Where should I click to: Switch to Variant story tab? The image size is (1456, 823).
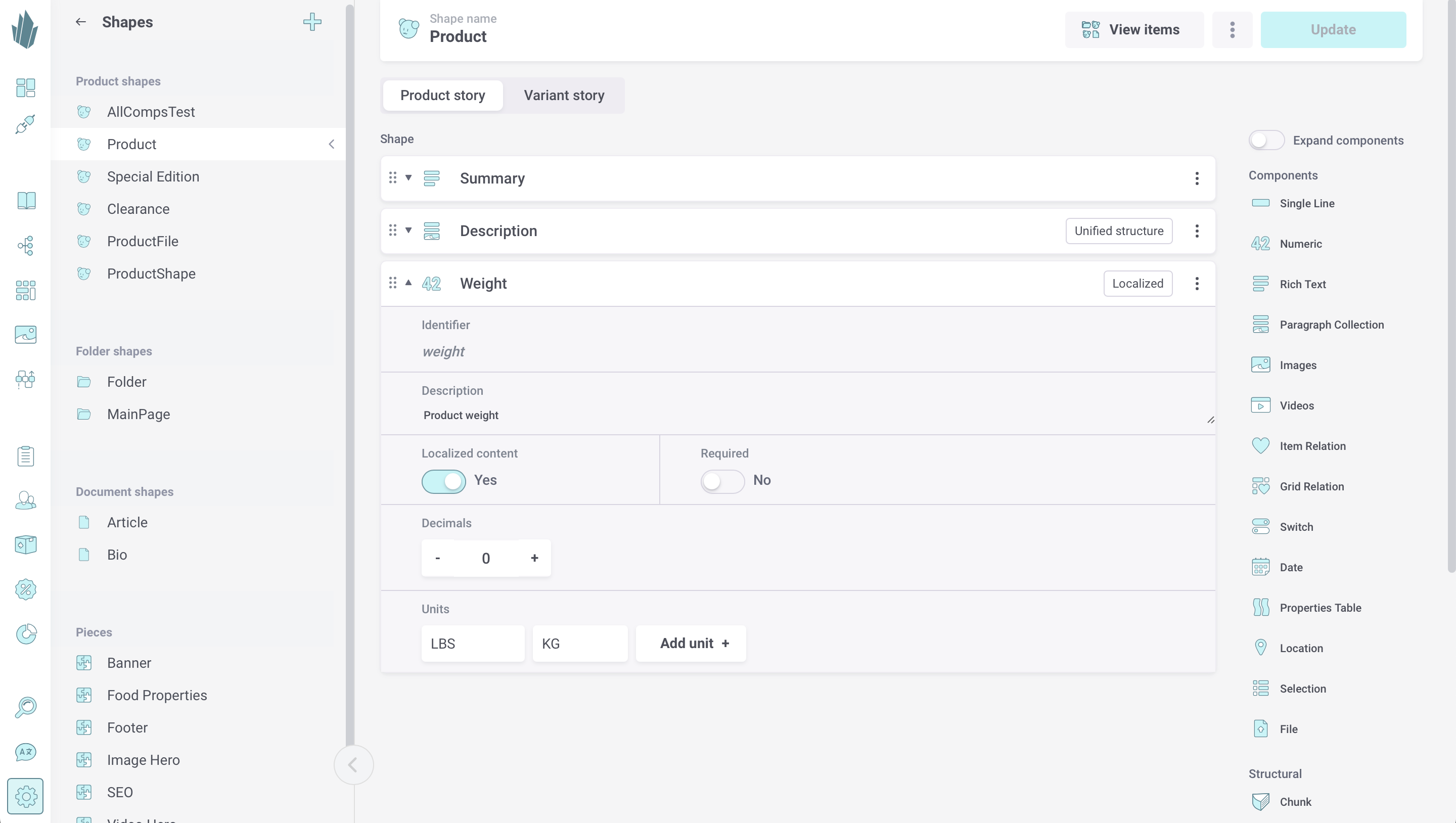coord(563,95)
